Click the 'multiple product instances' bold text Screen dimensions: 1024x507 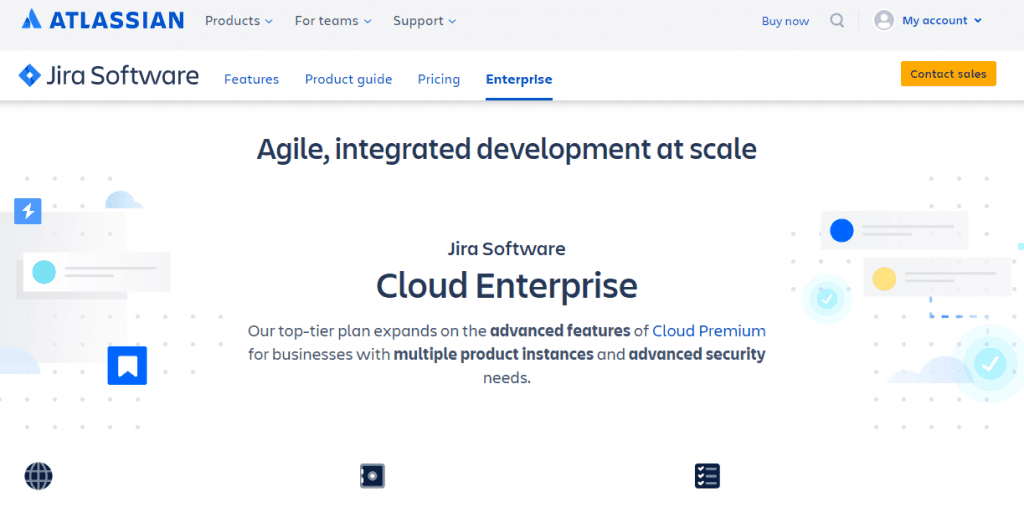pyautogui.click(x=493, y=355)
